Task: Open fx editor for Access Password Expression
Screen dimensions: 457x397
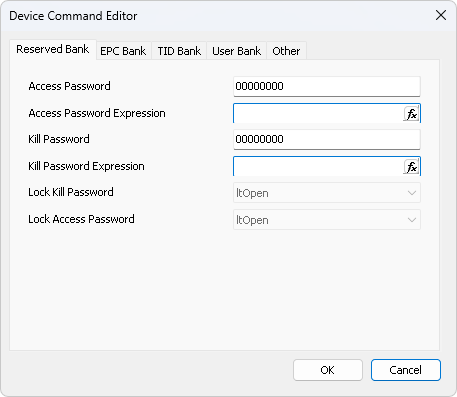Action: 411,114
